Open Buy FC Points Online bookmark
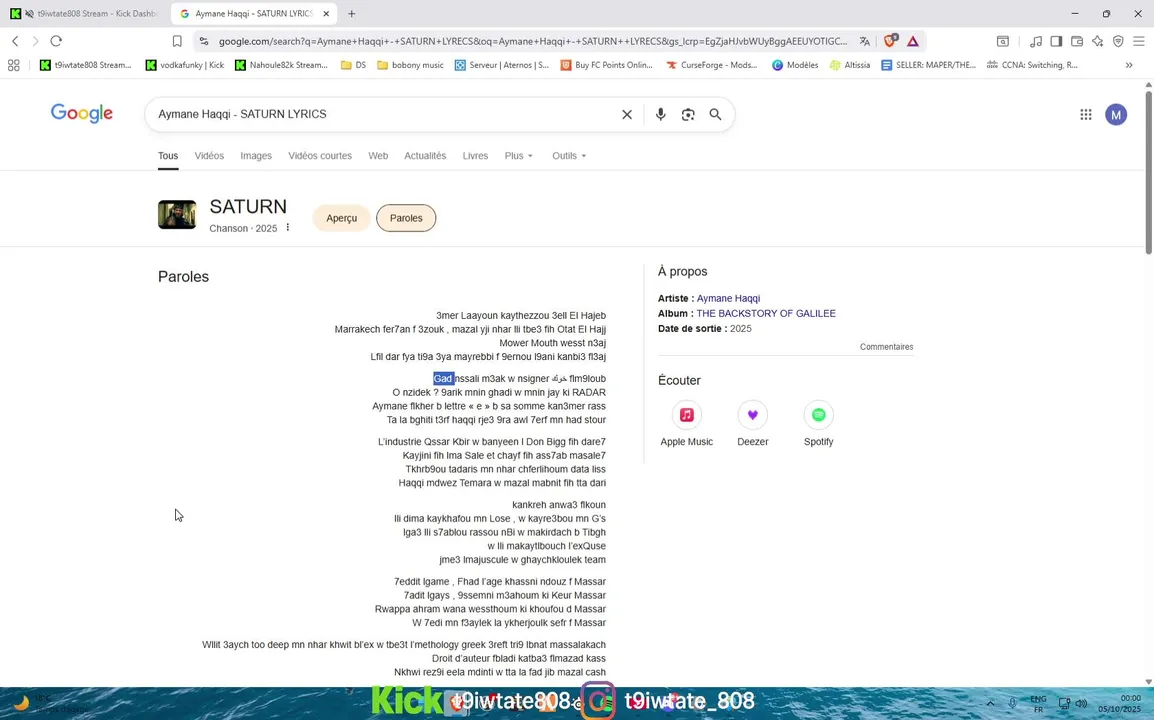 pyautogui.click(x=607, y=65)
